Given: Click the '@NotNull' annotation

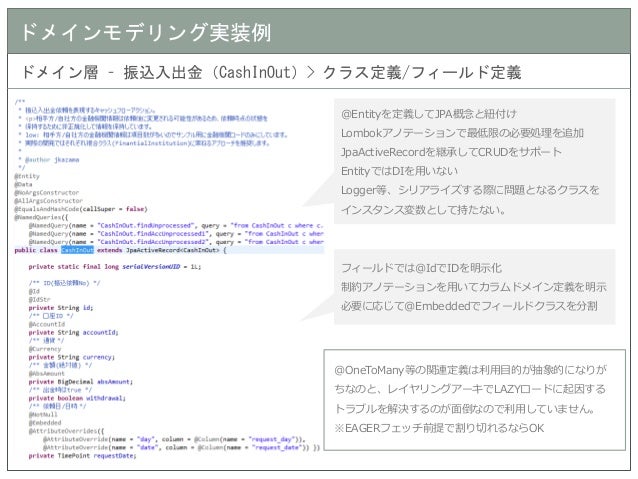Looking at the screenshot, I should (43, 415).
